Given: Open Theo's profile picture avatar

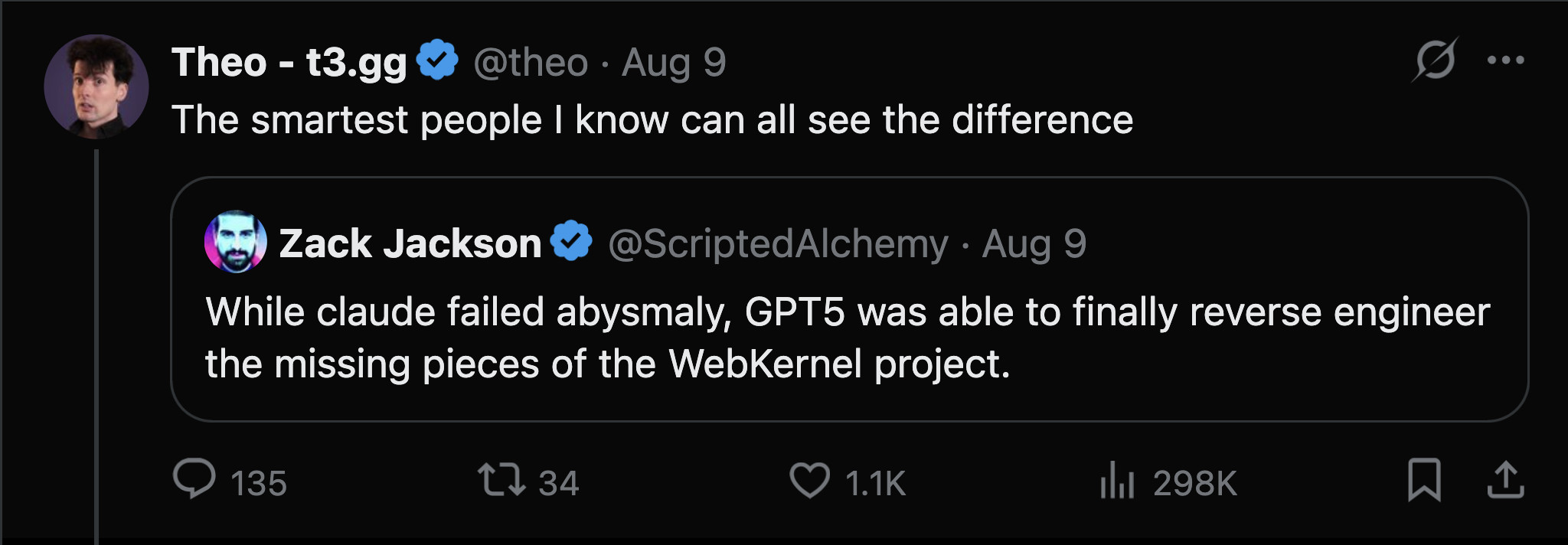Looking at the screenshot, I should [x=96, y=86].
